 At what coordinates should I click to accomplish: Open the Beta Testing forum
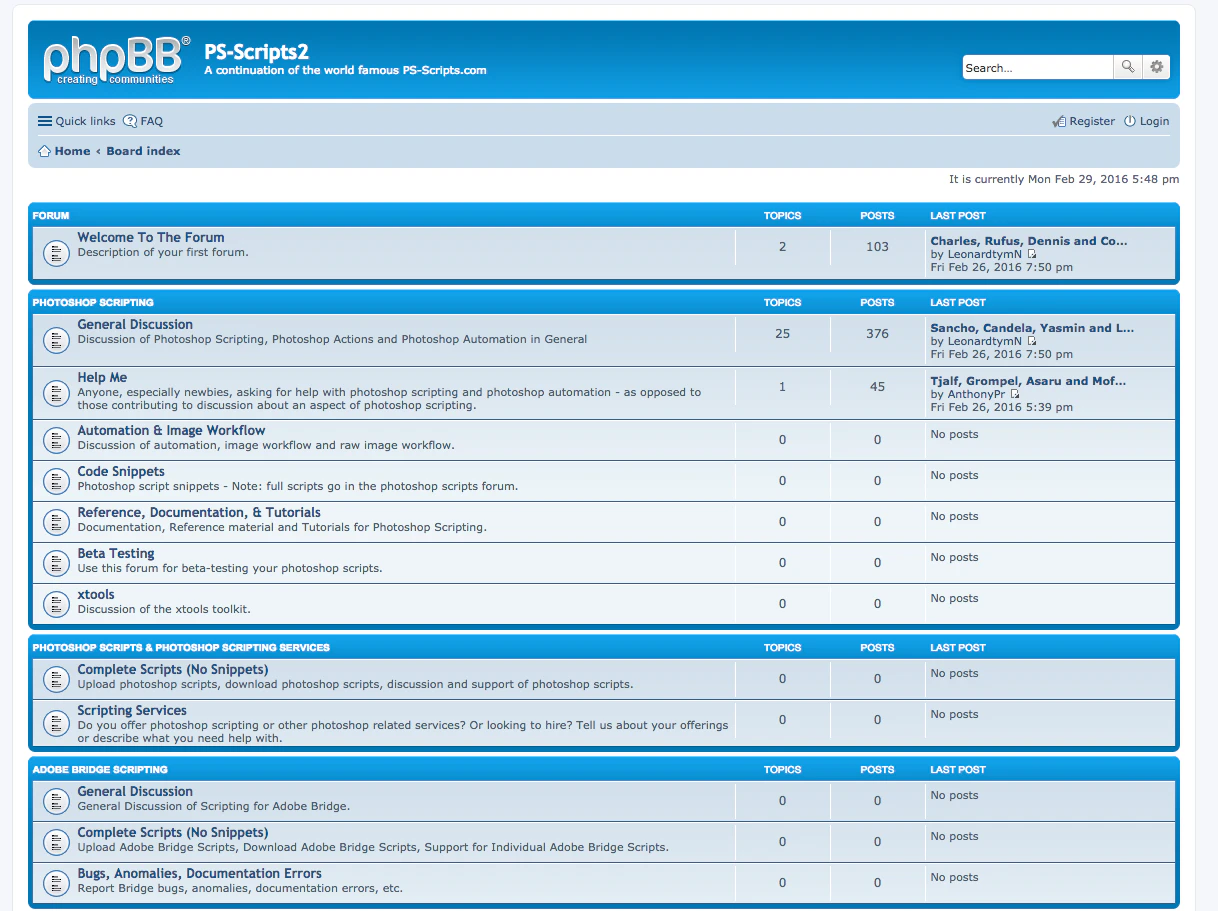click(x=116, y=553)
